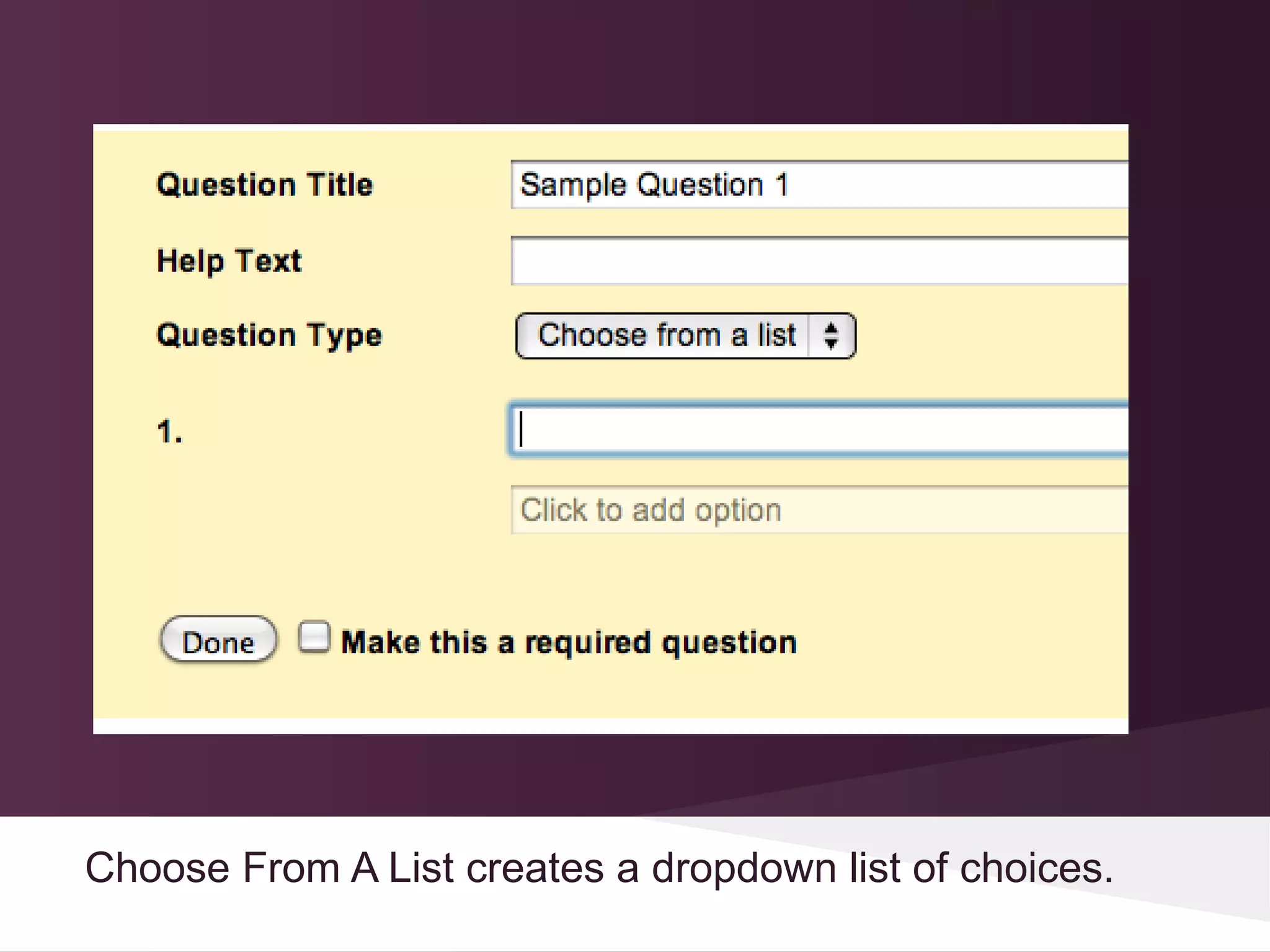Click the up-down arrows on Question Type selector

point(831,336)
